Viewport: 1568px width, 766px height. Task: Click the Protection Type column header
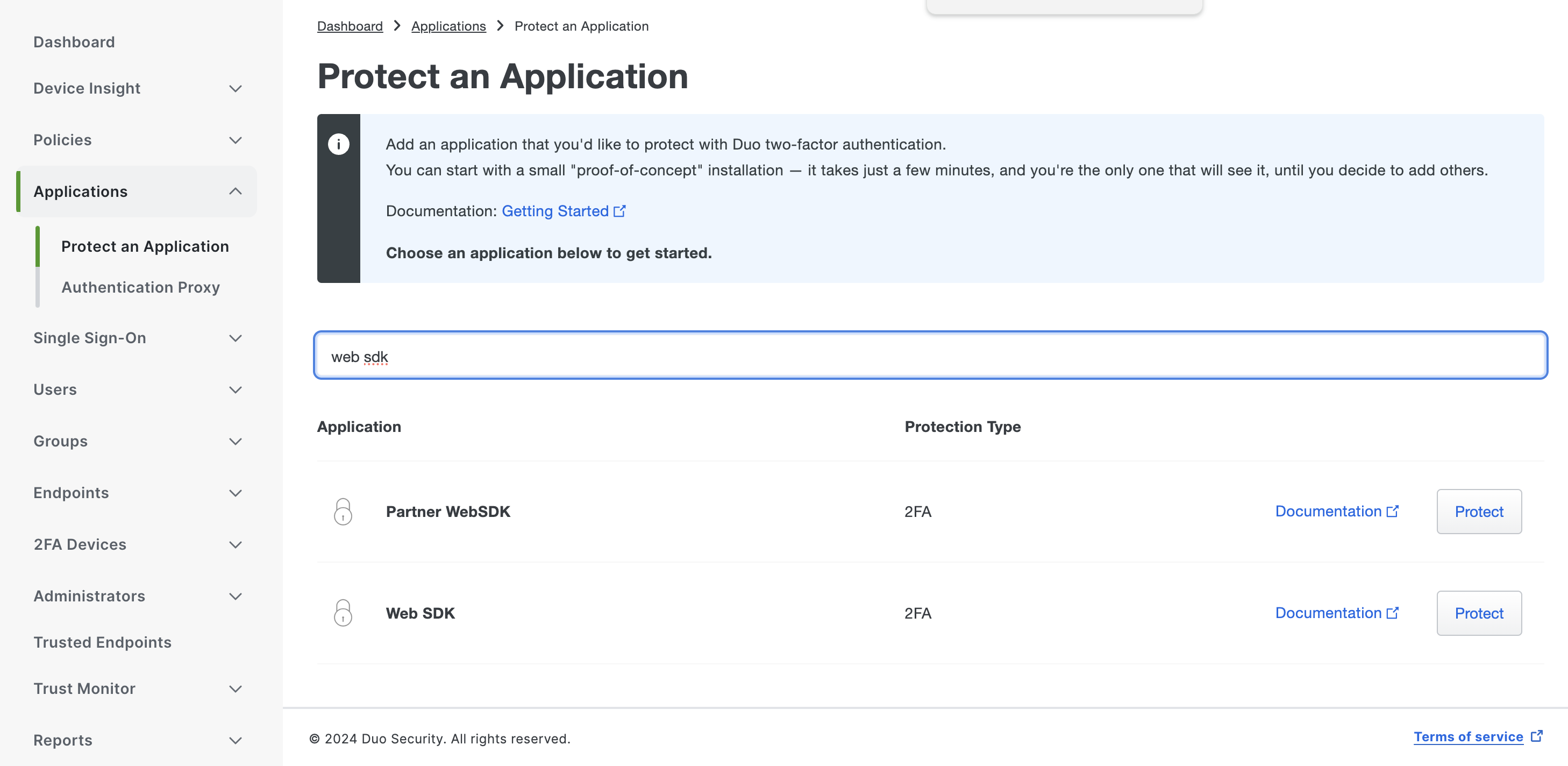click(x=963, y=427)
